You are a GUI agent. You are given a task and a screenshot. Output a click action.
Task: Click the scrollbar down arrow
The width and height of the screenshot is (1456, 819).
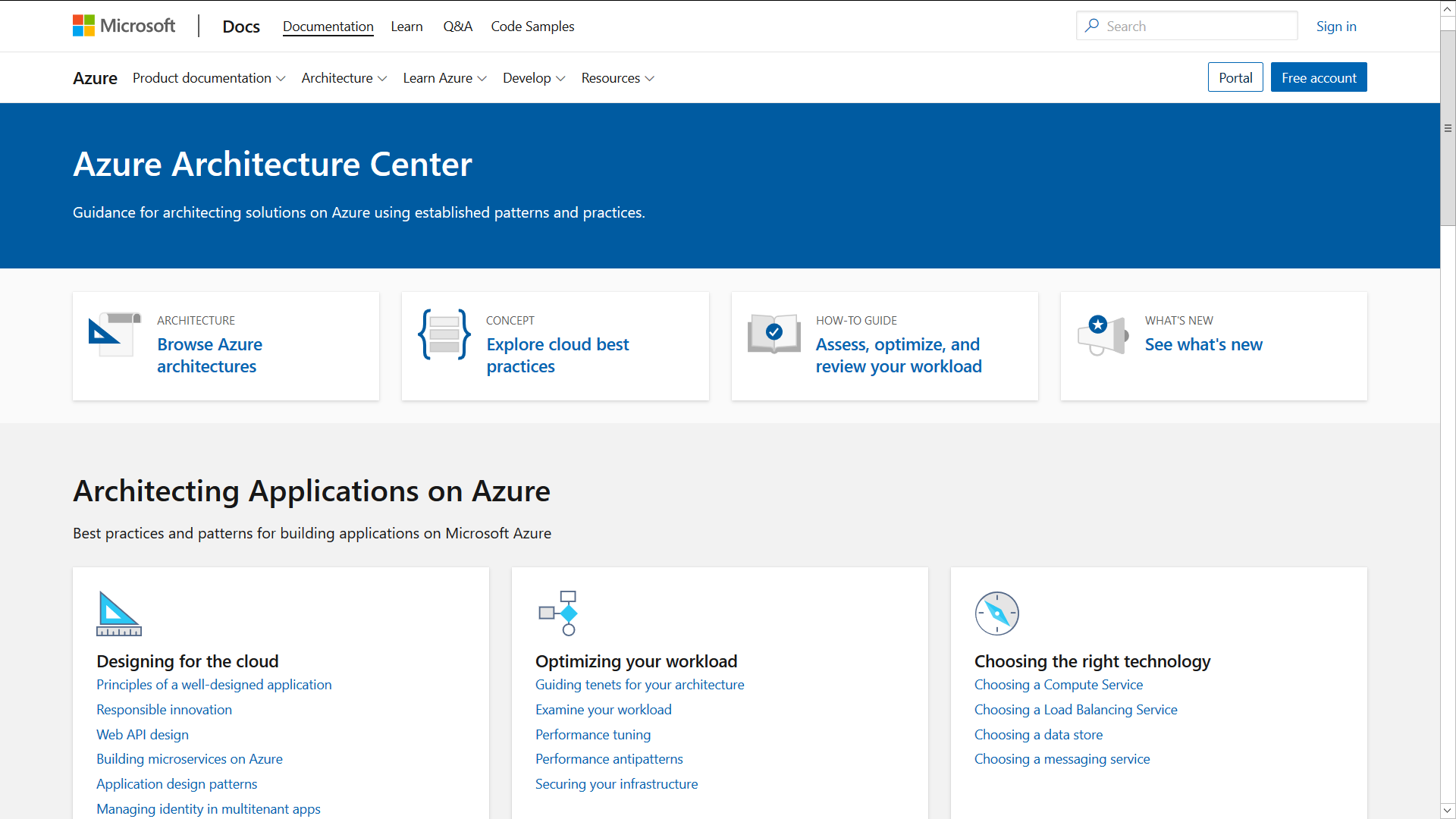1448,811
